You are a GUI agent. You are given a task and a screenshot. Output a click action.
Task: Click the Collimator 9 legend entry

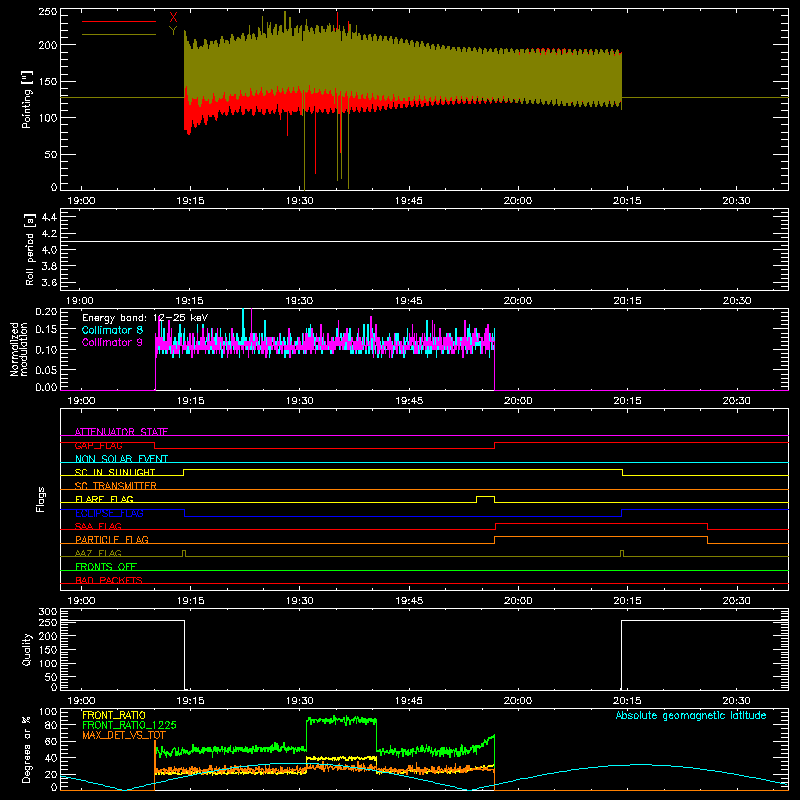112,342
